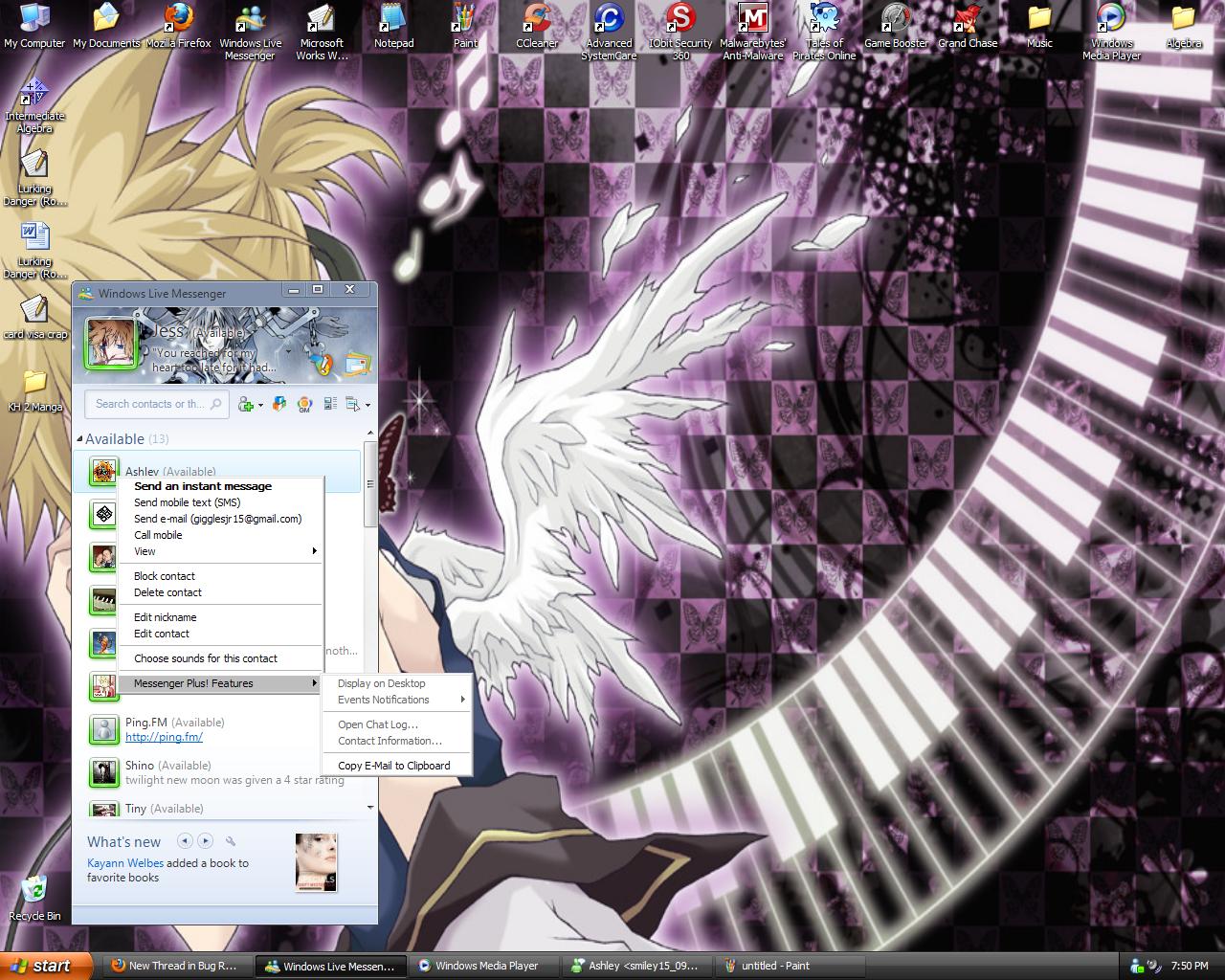This screenshot has height=980, width=1225.
Task: Click the What's new wrench settings icon
Action: (231, 841)
